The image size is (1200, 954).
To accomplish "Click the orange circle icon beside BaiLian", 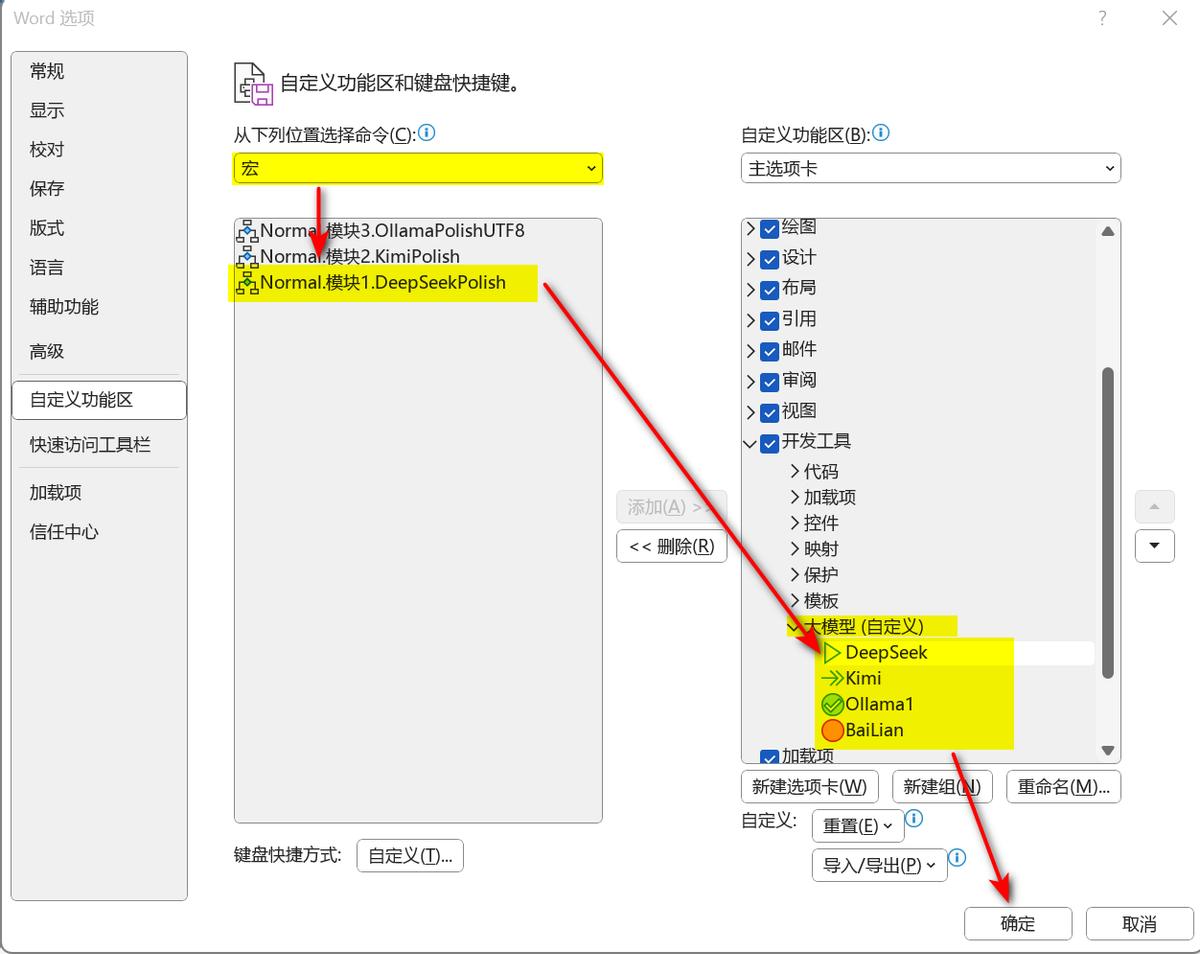I will 832,731.
